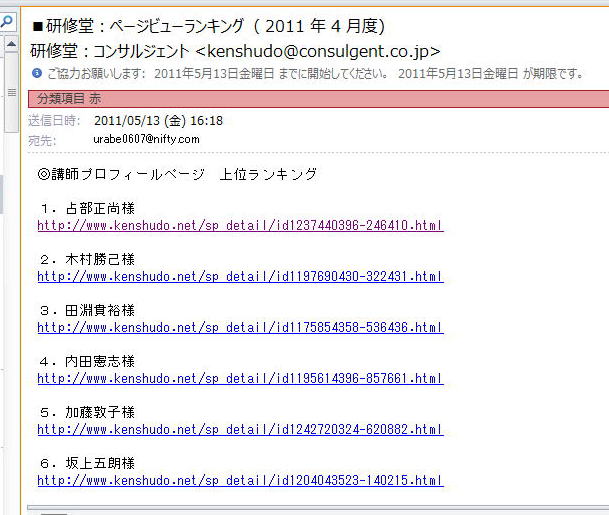This screenshot has height=515, width=609.
Task: Open profile link id1204043523-140215.html
Action: [240, 480]
